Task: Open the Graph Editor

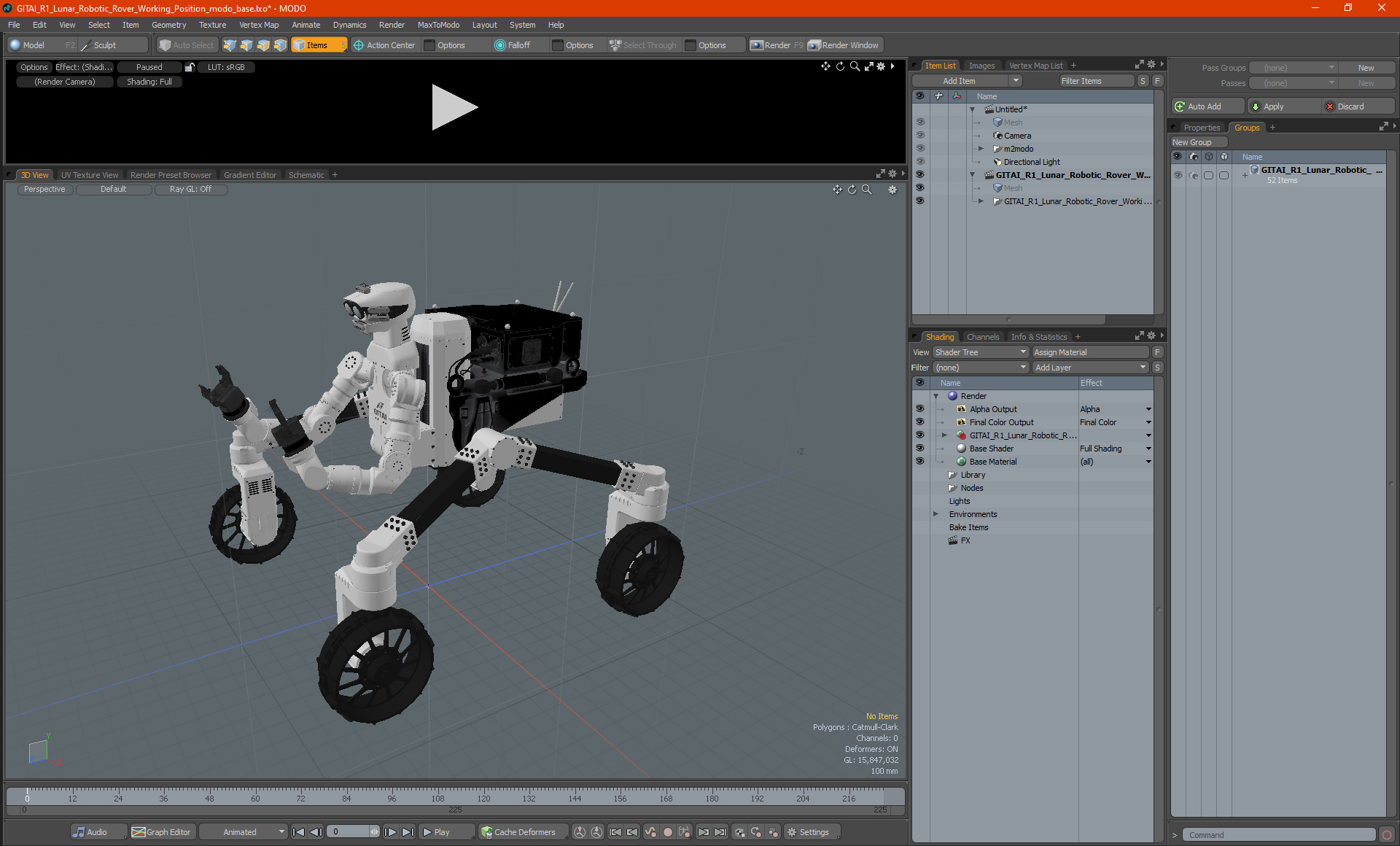Action: (161, 832)
